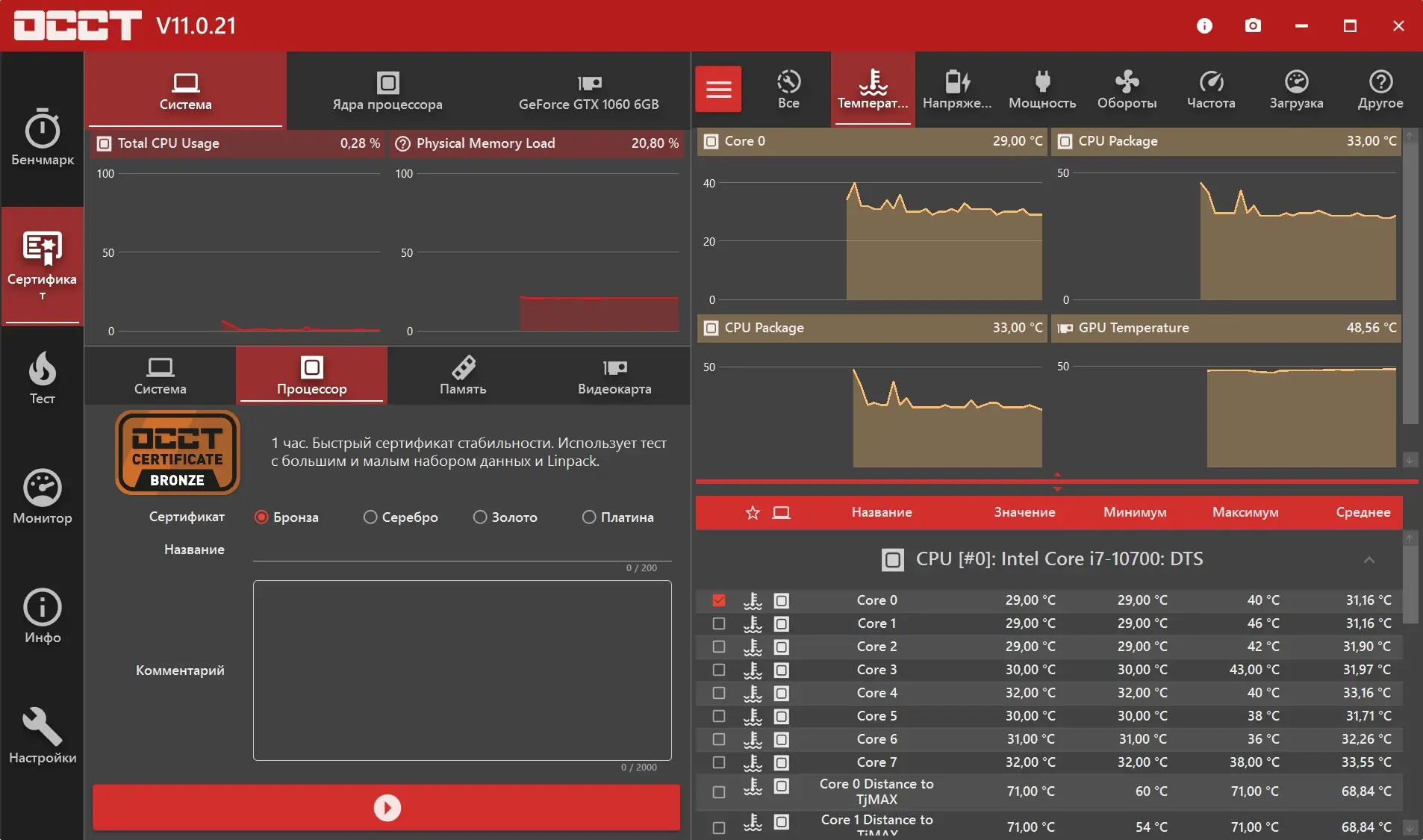Sort table by Минимум column
The height and width of the screenshot is (840, 1423).
pos(1135,513)
